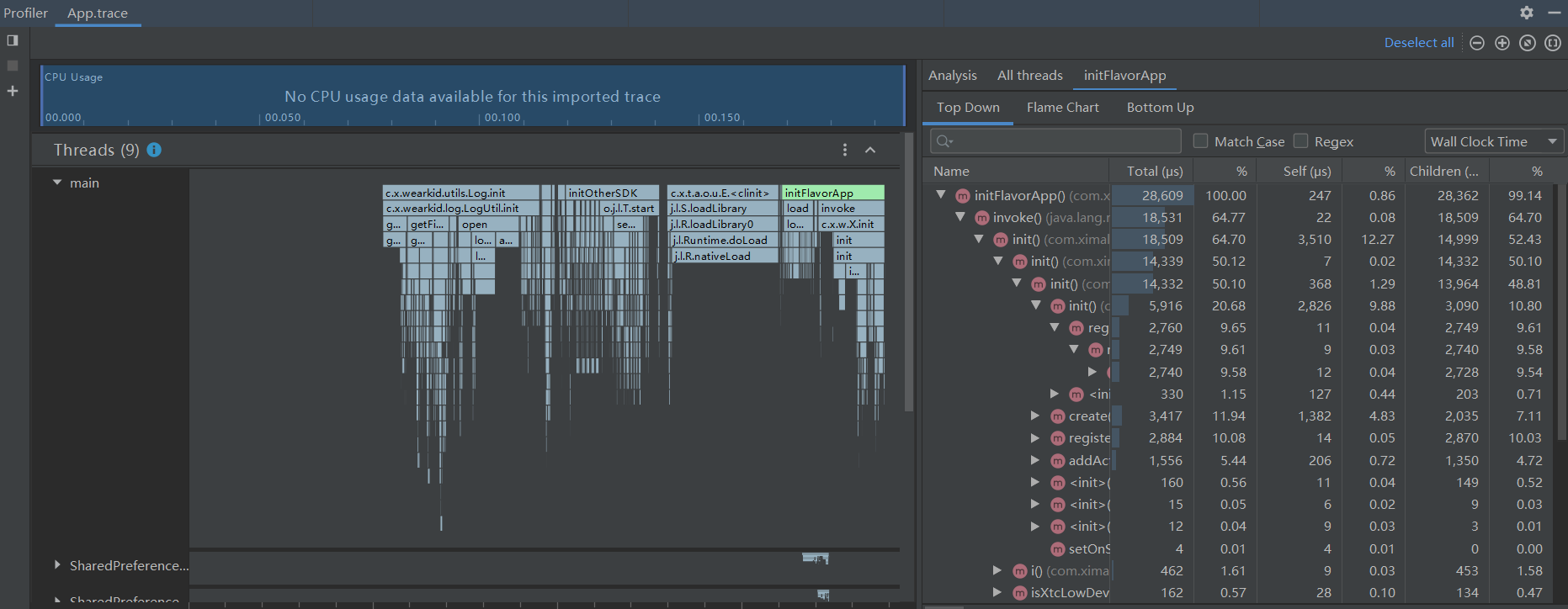
Task: Zoom to selection using the brackets icon
Action: 1553,43
